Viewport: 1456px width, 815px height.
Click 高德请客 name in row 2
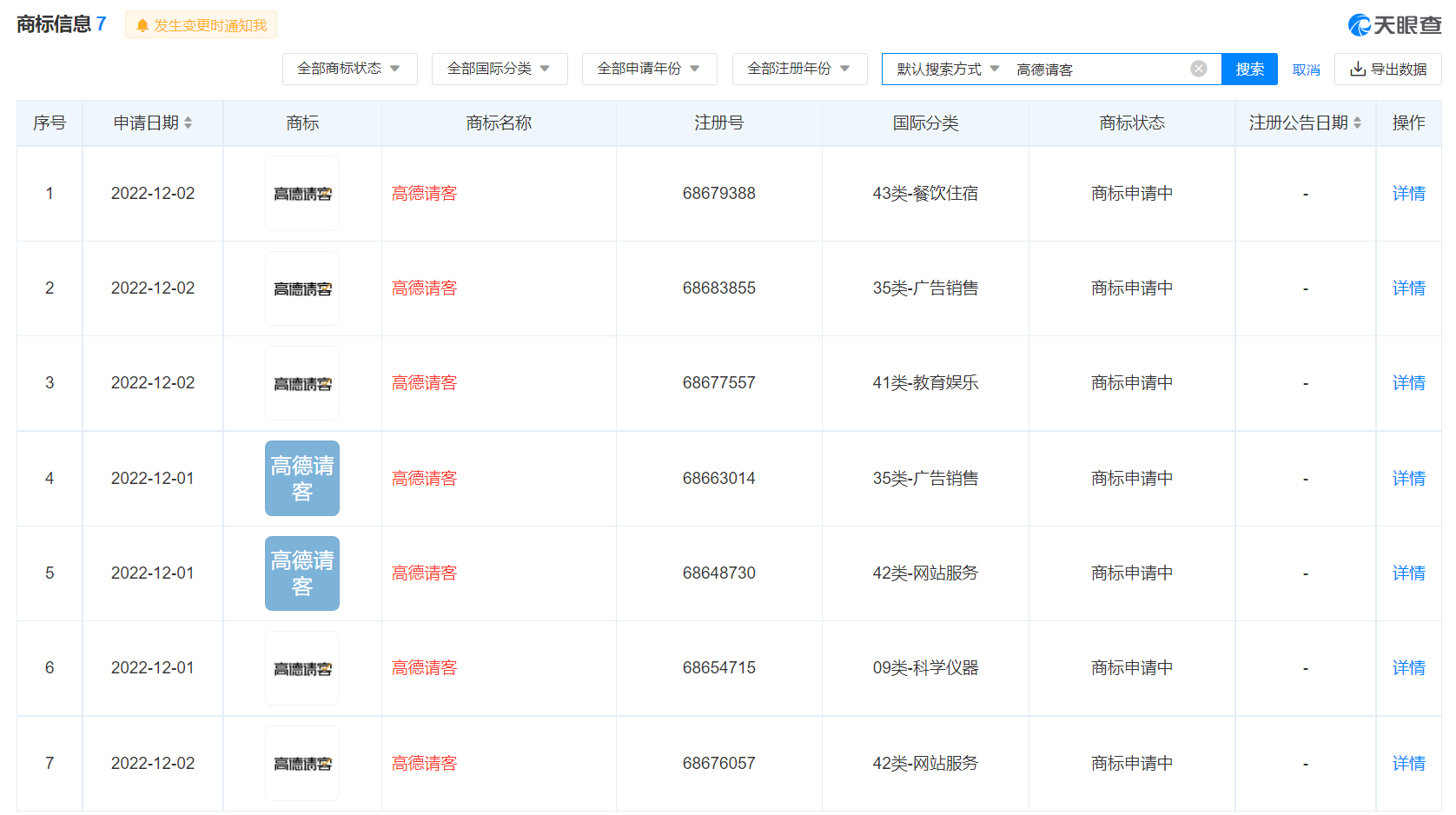tap(424, 288)
